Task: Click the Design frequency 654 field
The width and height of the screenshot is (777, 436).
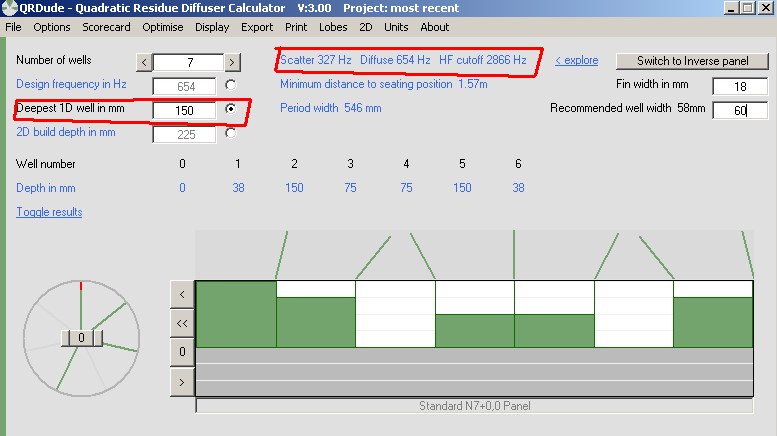Action: [x=184, y=86]
